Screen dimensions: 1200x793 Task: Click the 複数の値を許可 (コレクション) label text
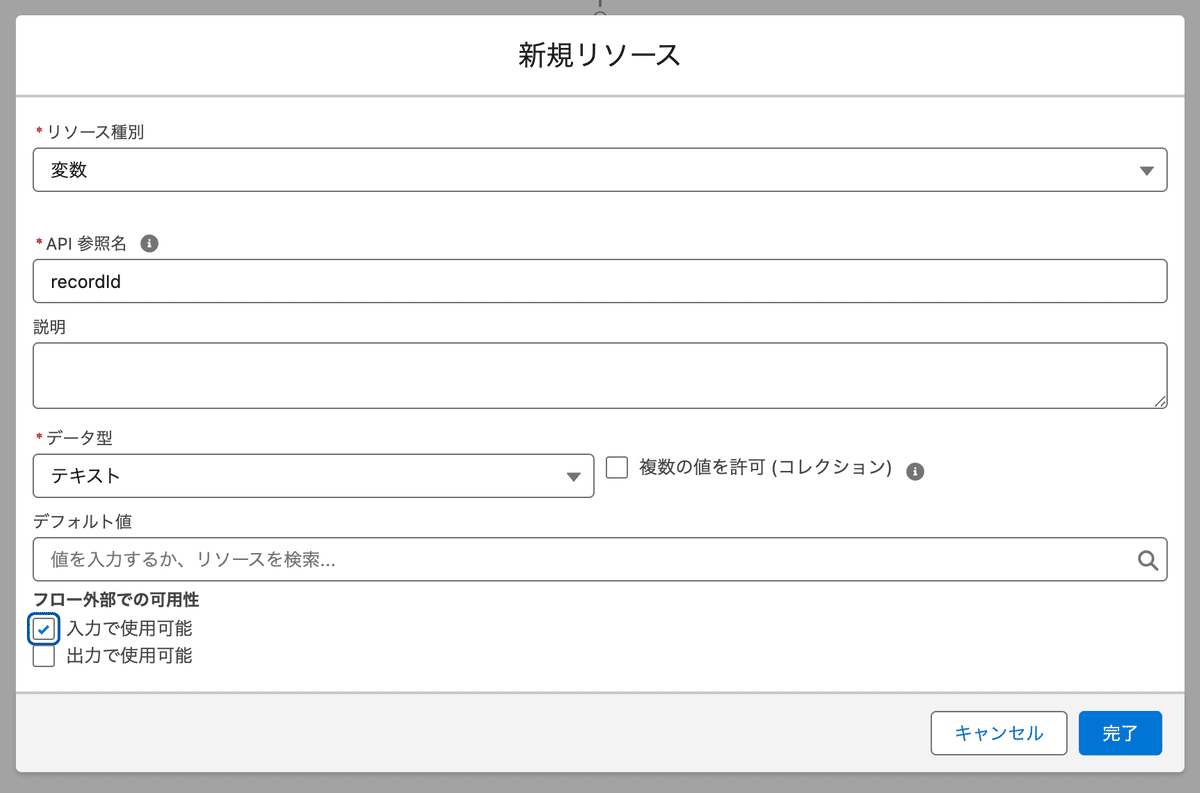pyautogui.click(x=765, y=467)
